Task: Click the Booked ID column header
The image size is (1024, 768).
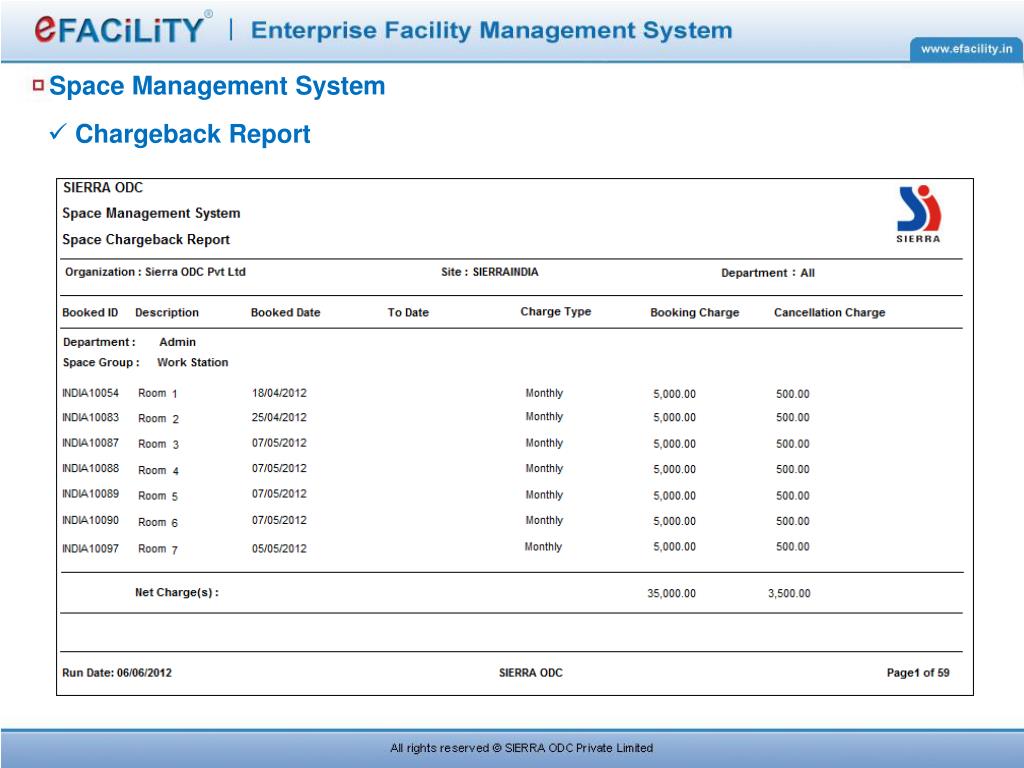Action: click(90, 312)
